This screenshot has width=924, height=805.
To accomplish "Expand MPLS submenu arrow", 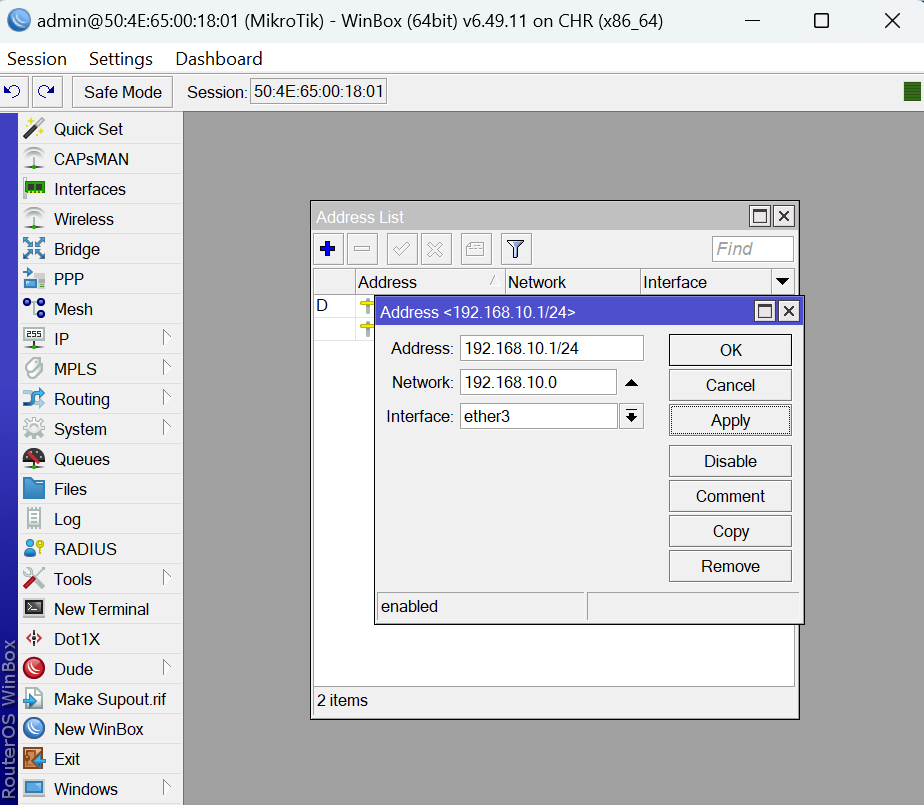I will click(167, 368).
